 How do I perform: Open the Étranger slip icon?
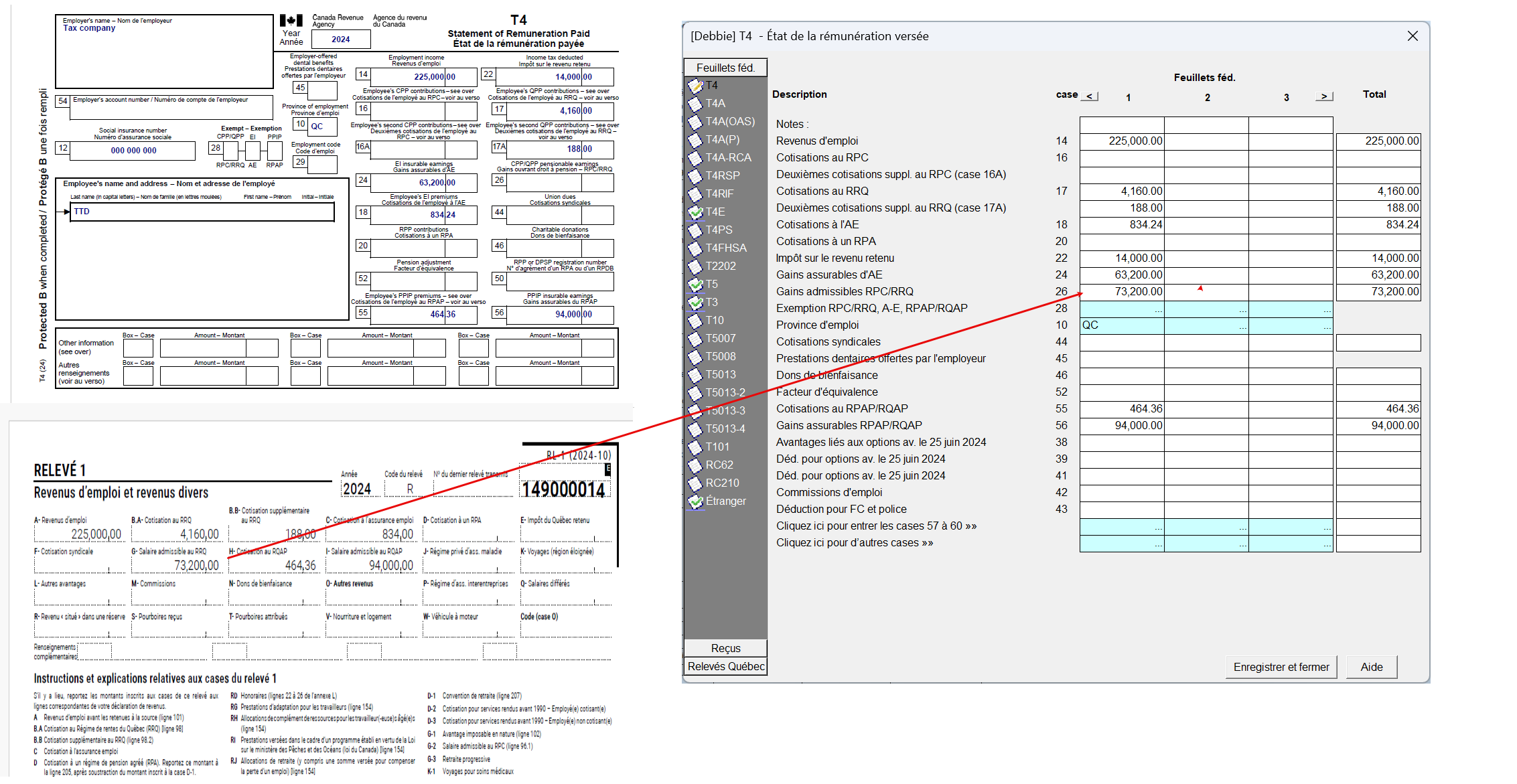pos(695,501)
